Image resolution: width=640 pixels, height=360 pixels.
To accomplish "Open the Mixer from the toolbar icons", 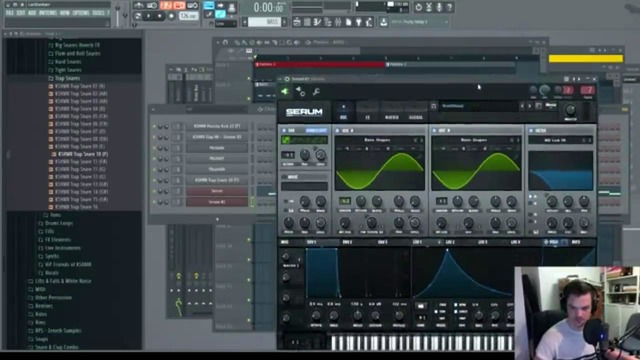I will coord(338,22).
